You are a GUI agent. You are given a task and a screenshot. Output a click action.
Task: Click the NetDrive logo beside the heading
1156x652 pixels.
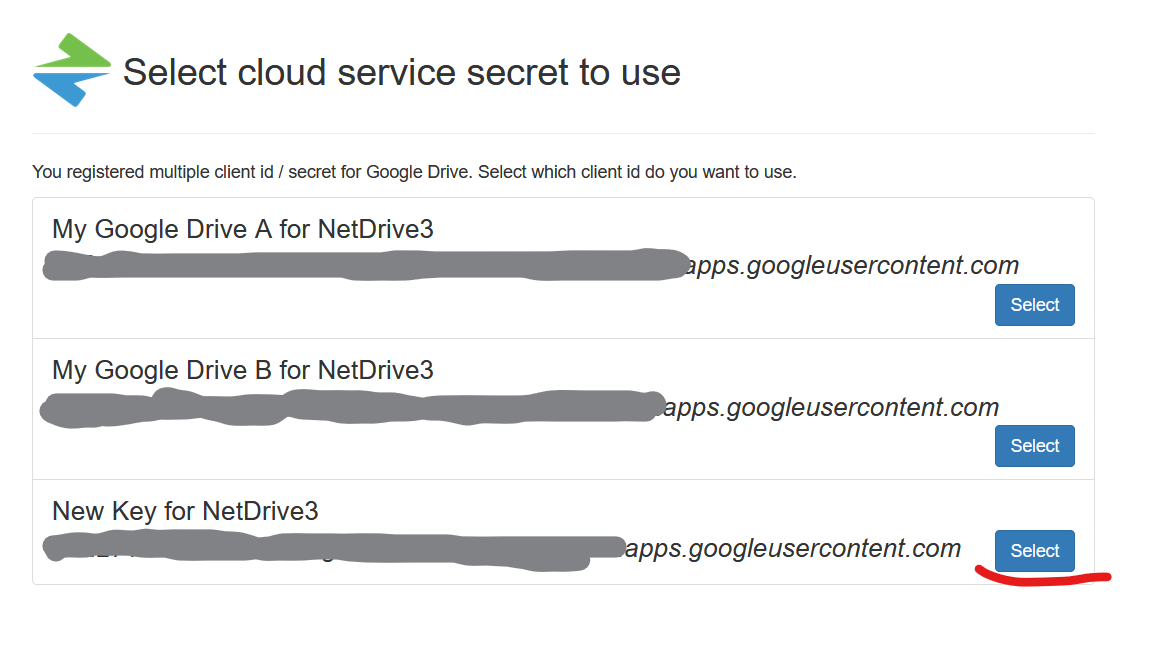tap(72, 70)
